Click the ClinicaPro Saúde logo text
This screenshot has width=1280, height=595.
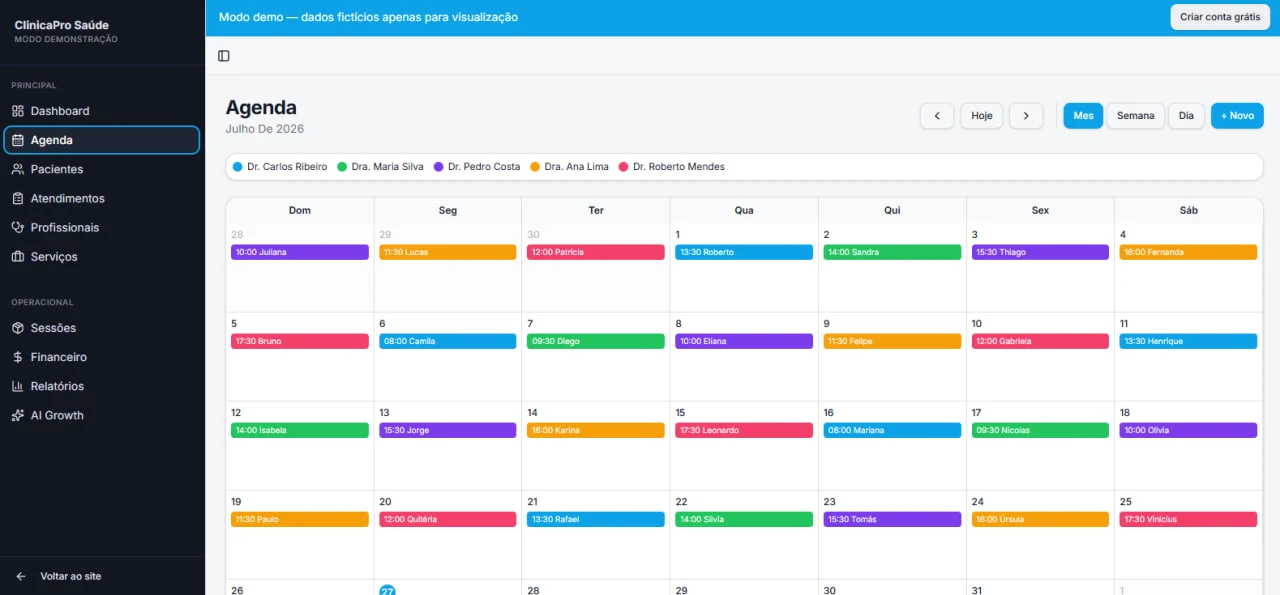[62, 24]
